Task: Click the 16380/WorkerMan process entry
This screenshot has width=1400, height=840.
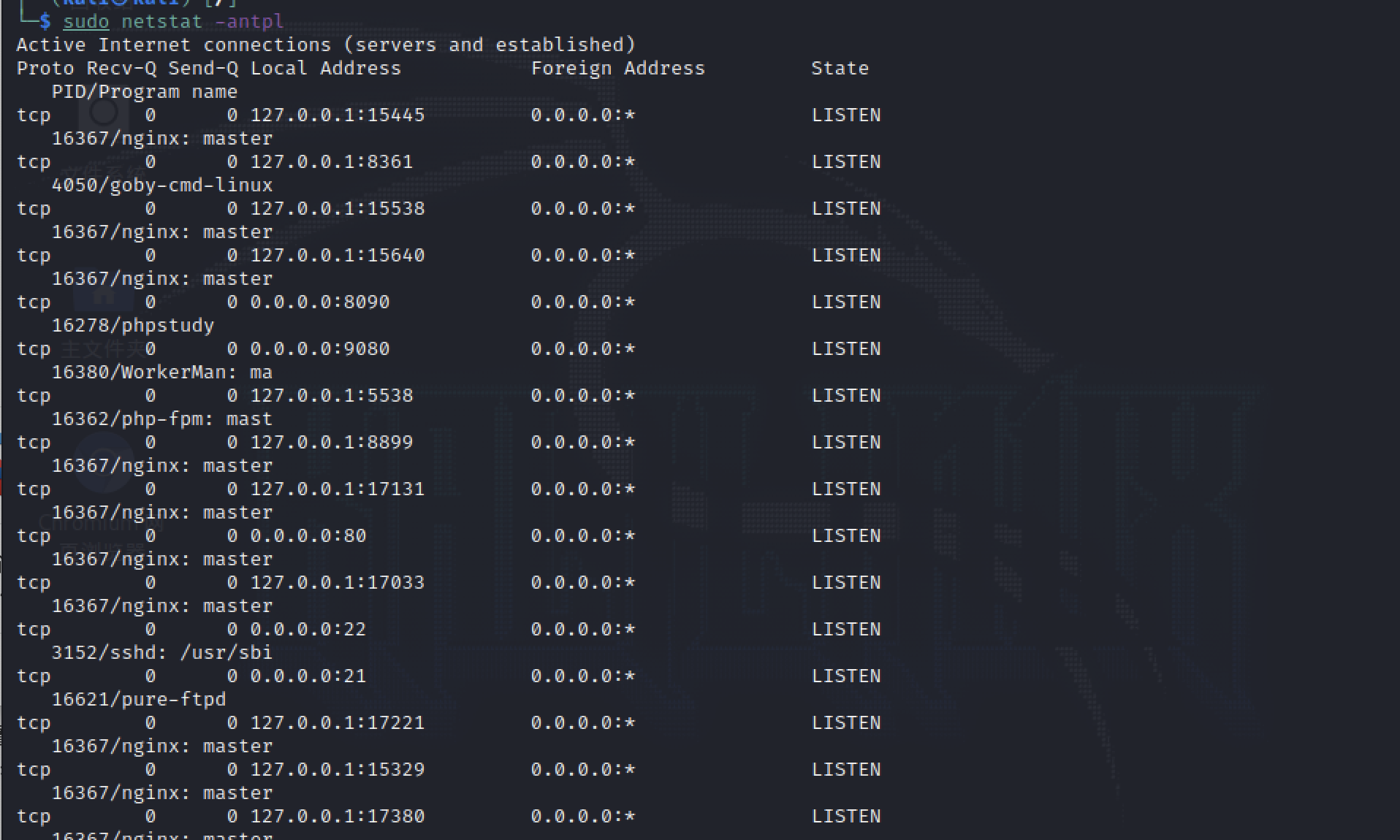Action: coord(161,372)
